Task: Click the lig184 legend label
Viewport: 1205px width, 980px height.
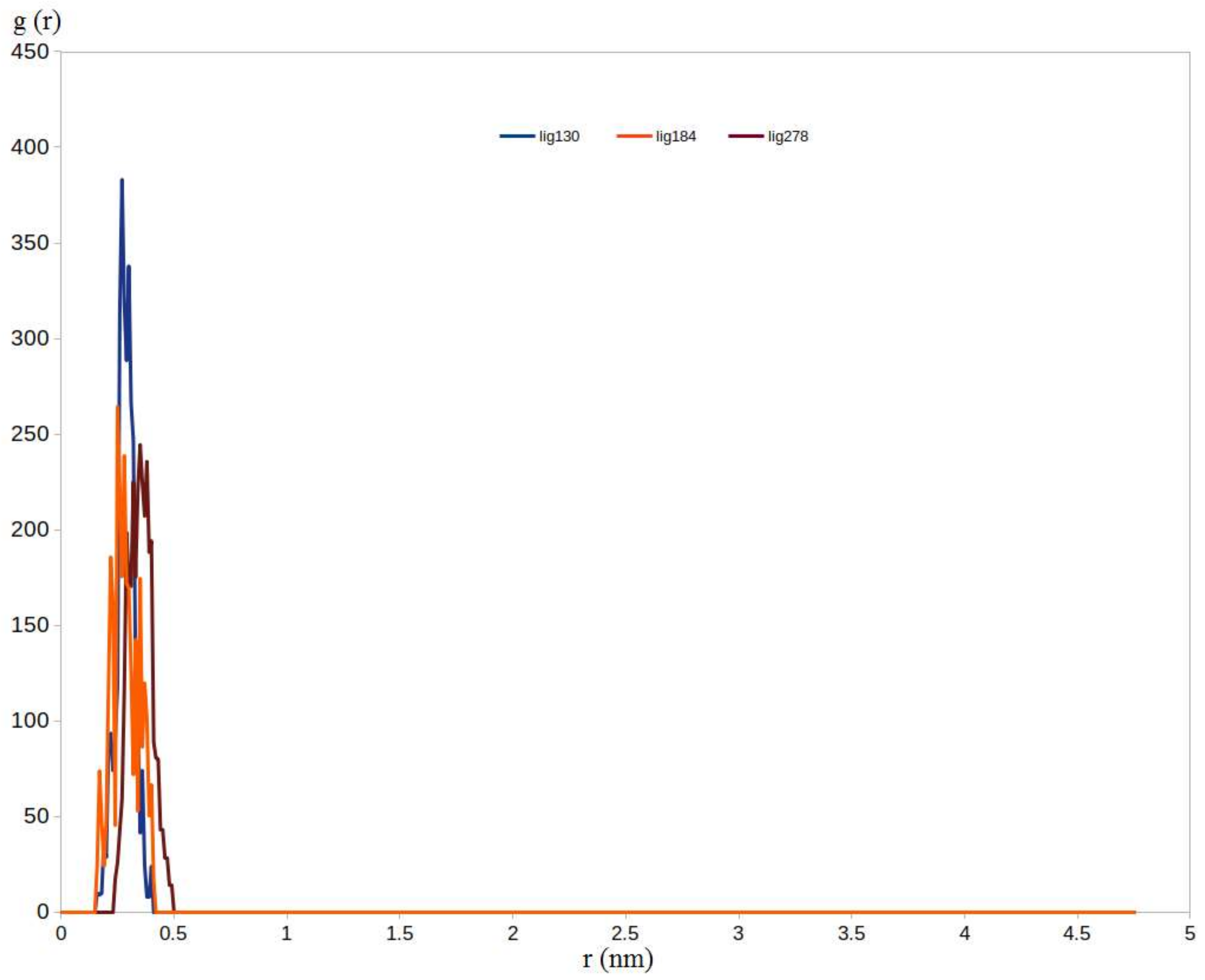Action: [x=676, y=137]
